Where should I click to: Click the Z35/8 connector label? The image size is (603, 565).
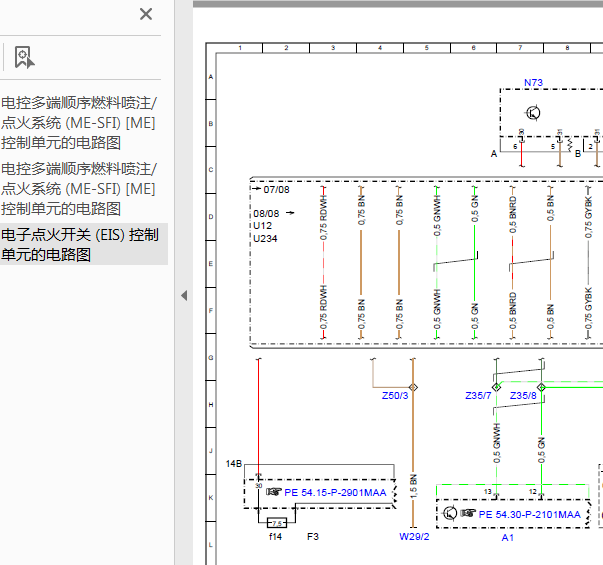pos(523,396)
